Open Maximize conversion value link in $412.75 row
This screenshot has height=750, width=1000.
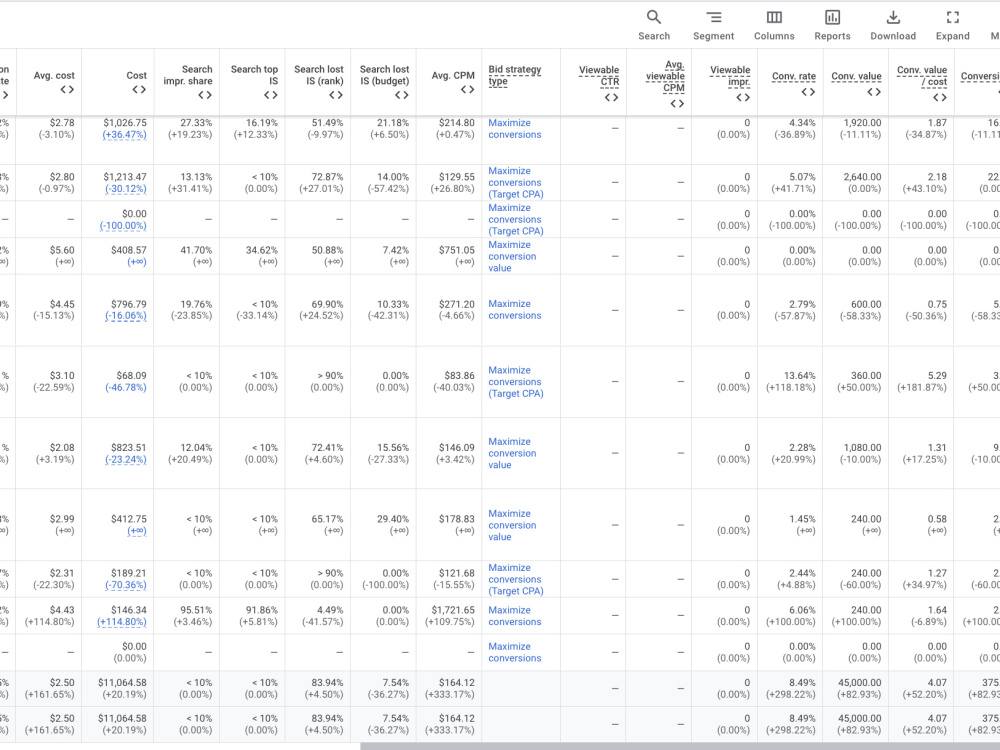point(512,526)
